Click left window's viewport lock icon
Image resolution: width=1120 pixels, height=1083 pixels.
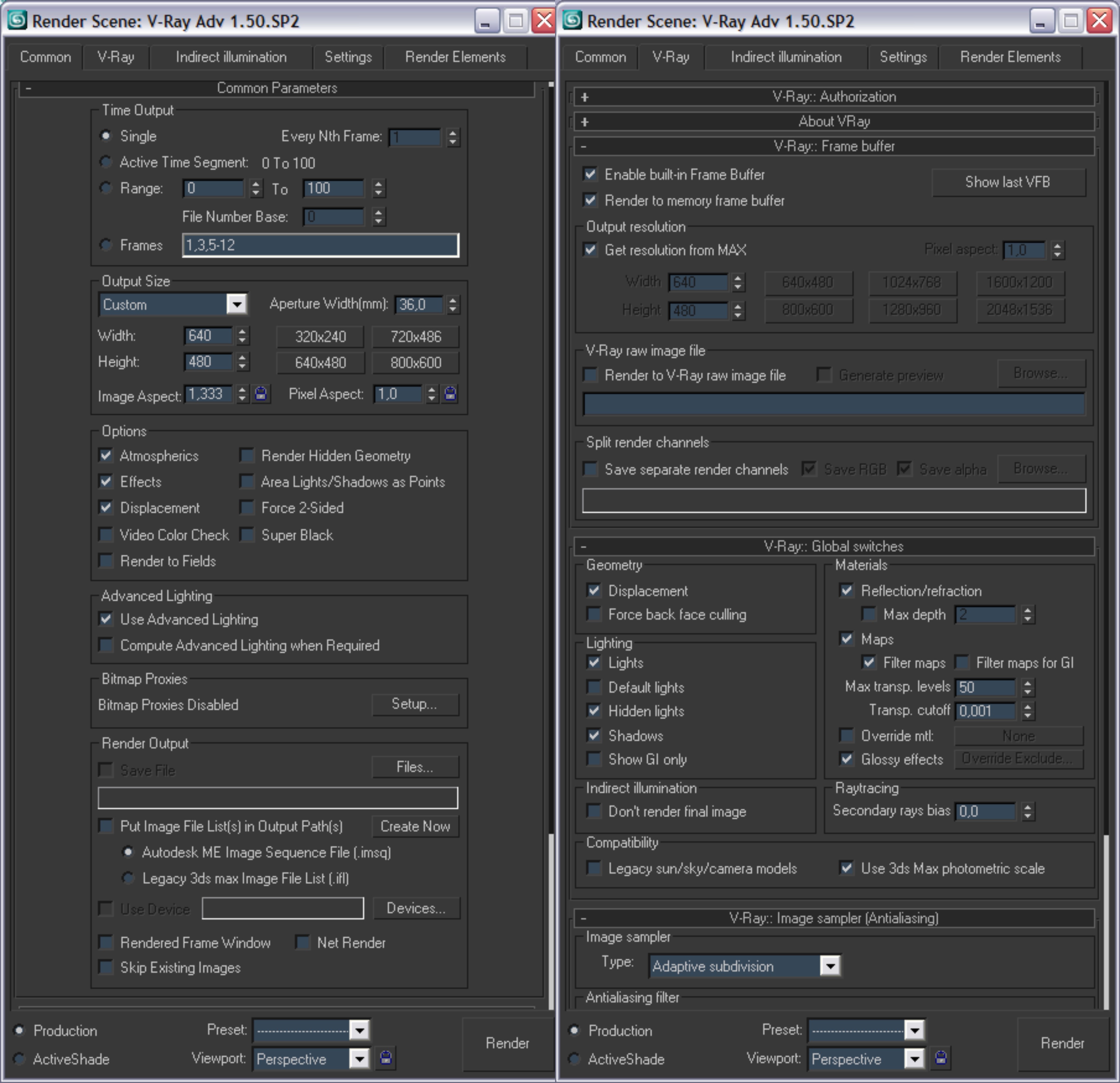click(x=386, y=1058)
